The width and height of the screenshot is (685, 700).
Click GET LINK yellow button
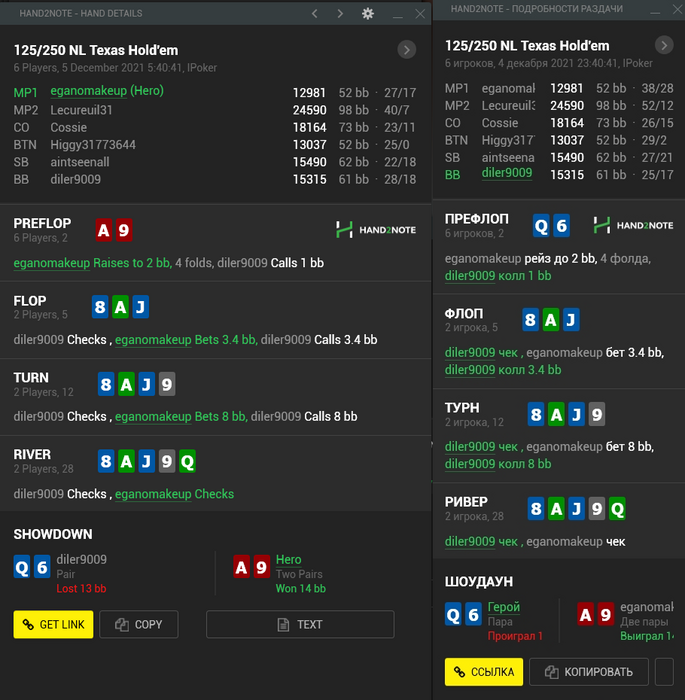tap(53, 624)
